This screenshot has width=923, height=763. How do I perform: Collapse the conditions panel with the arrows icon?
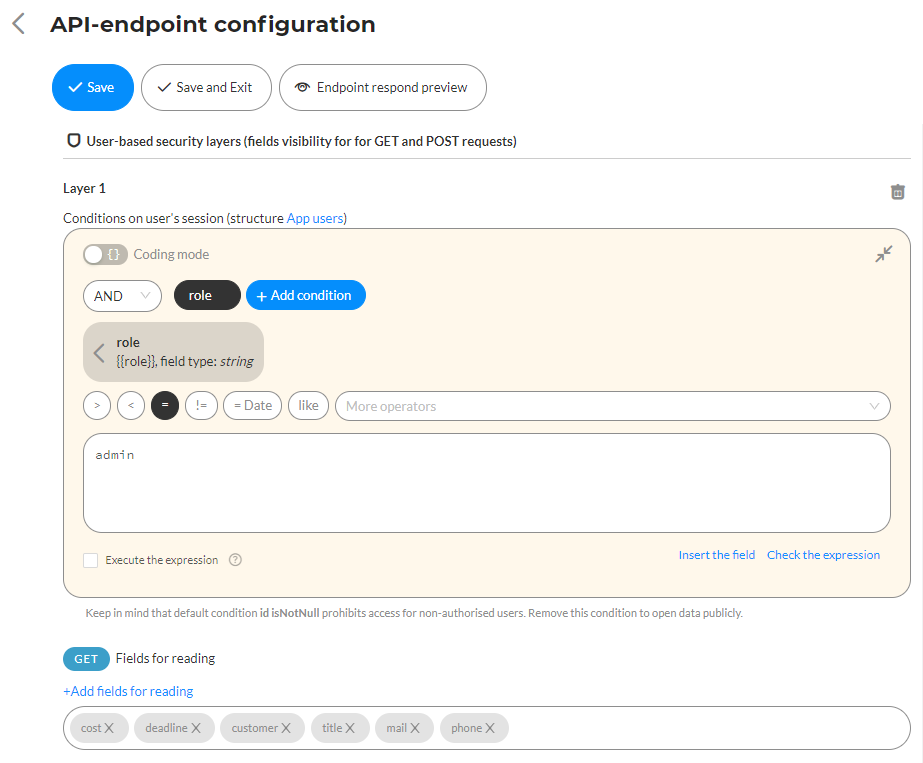pos(883,254)
